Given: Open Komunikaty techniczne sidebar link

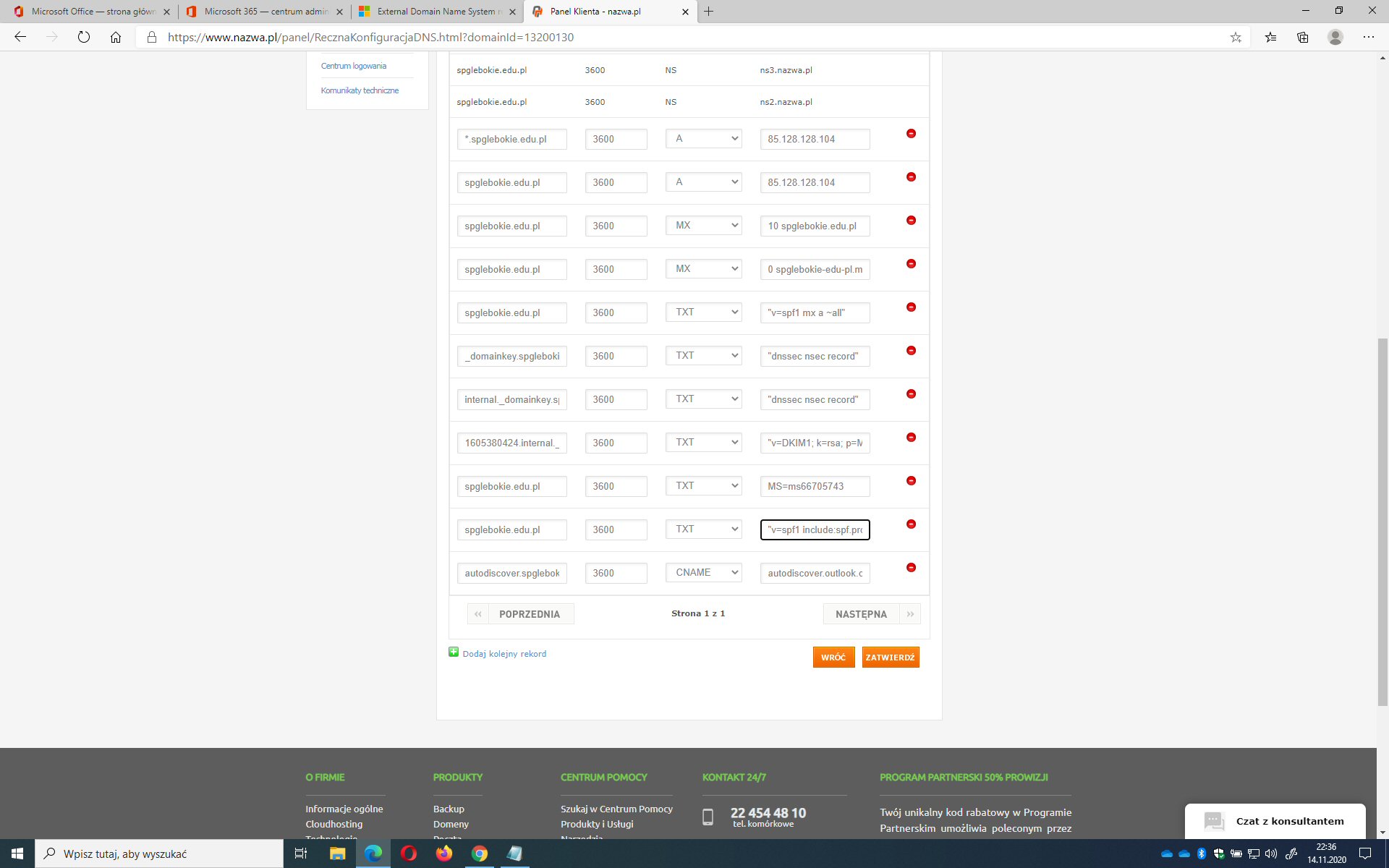Looking at the screenshot, I should [360, 90].
